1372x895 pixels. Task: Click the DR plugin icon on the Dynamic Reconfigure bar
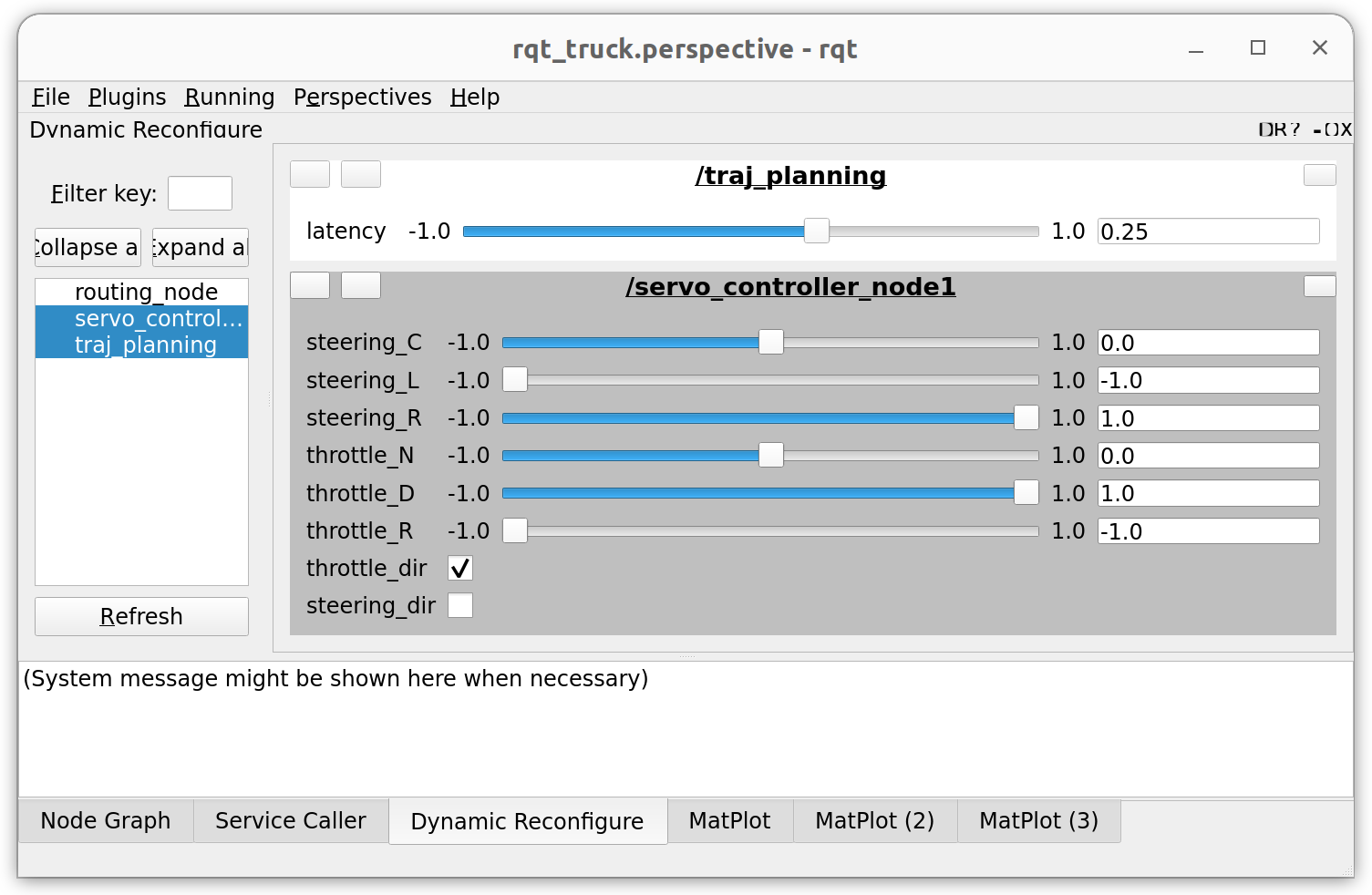1265,129
